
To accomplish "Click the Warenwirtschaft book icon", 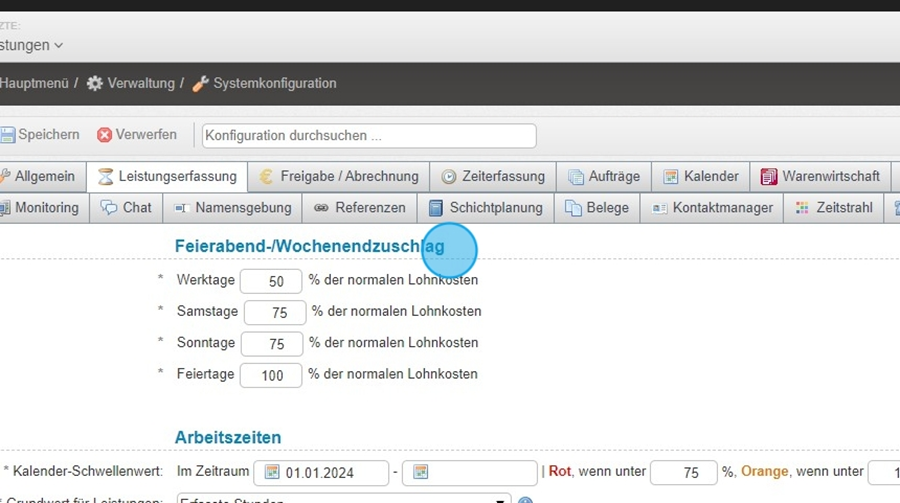I will (769, 177).
